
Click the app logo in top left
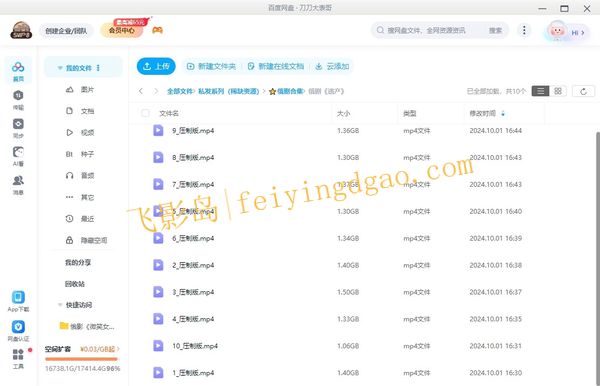pyautogui.click(x=21, y=30)
